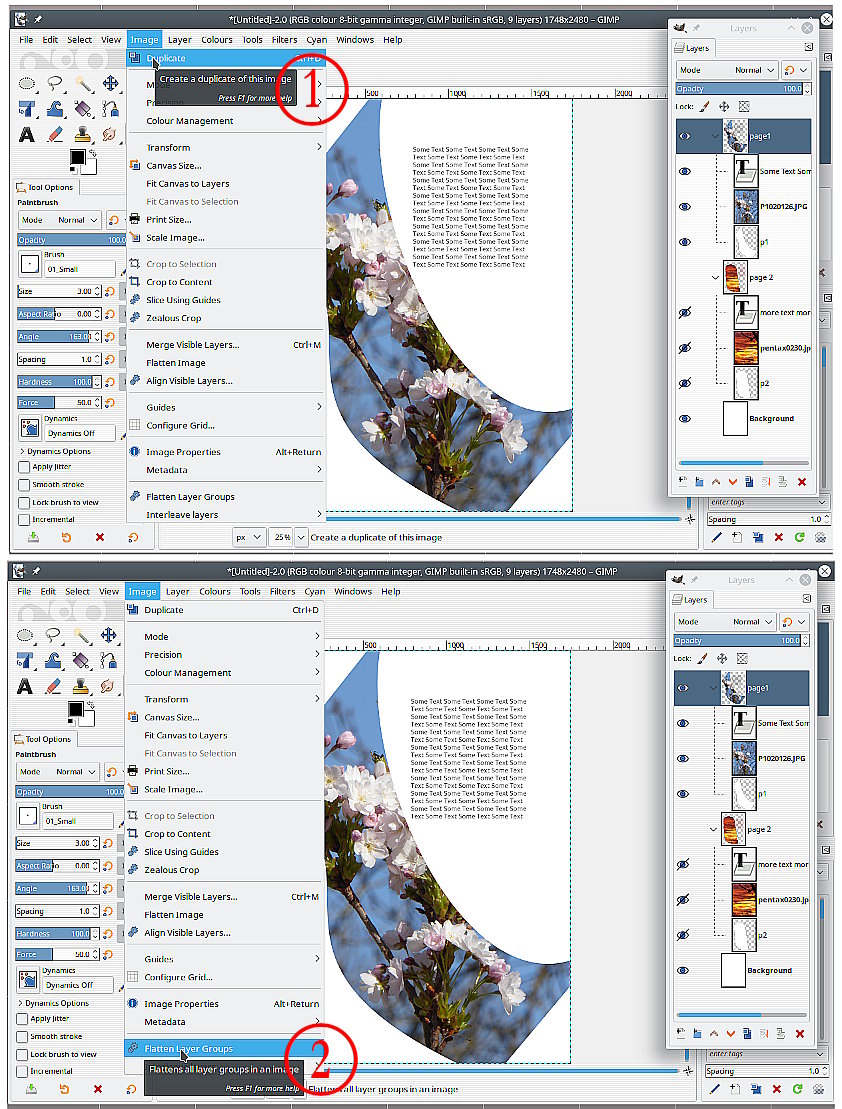The image size is (842, 1109).
Task: Create new layer in upper Layers panel
Action: coord(683,482)
